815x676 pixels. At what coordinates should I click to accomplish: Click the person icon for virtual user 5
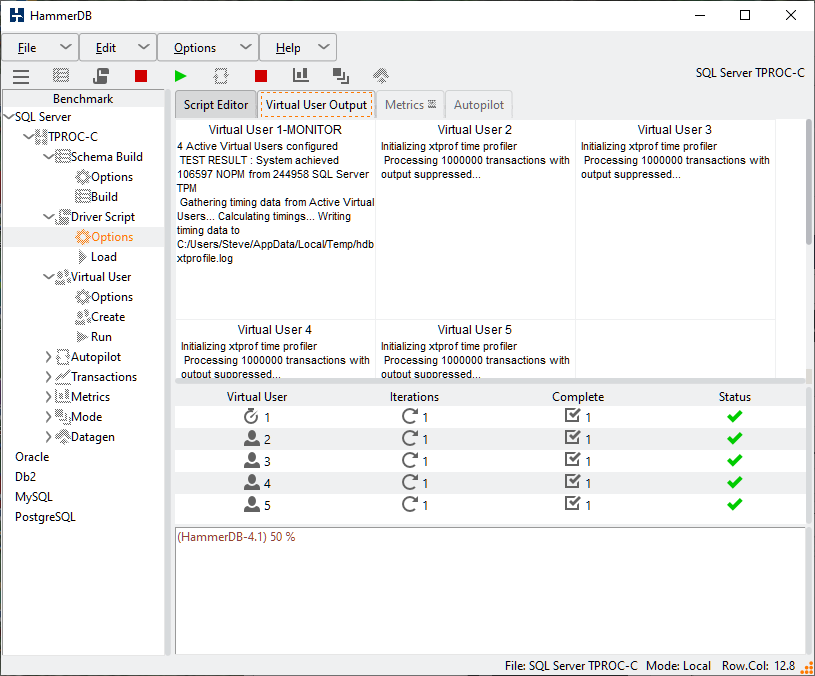coord(252,505)
